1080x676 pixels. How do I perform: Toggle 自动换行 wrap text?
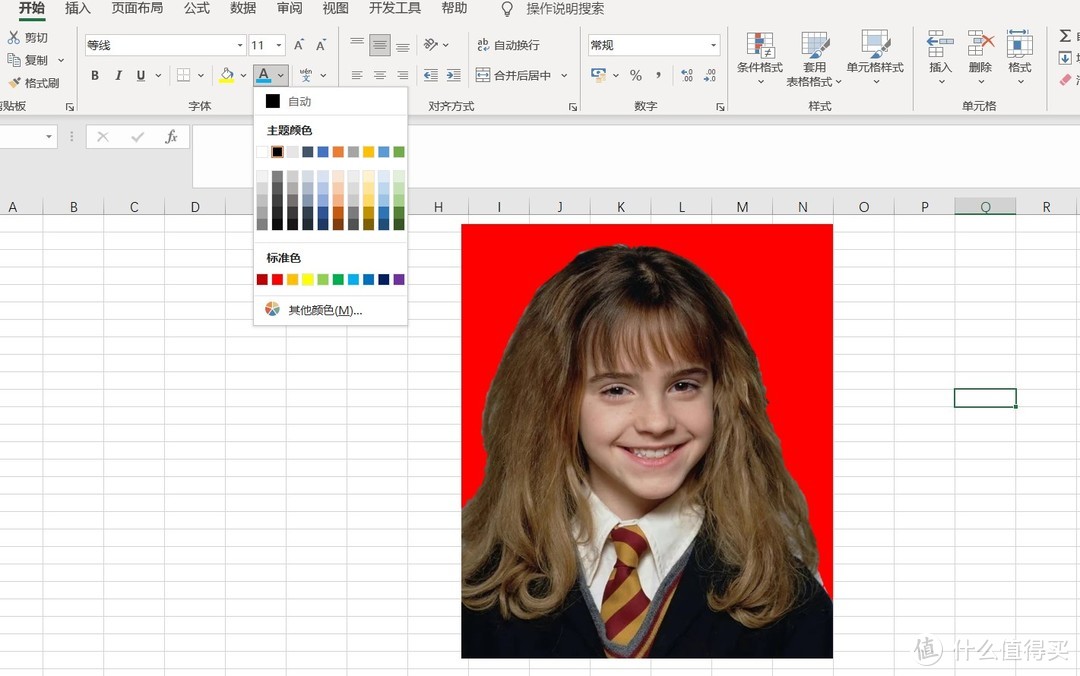[508, 45]
